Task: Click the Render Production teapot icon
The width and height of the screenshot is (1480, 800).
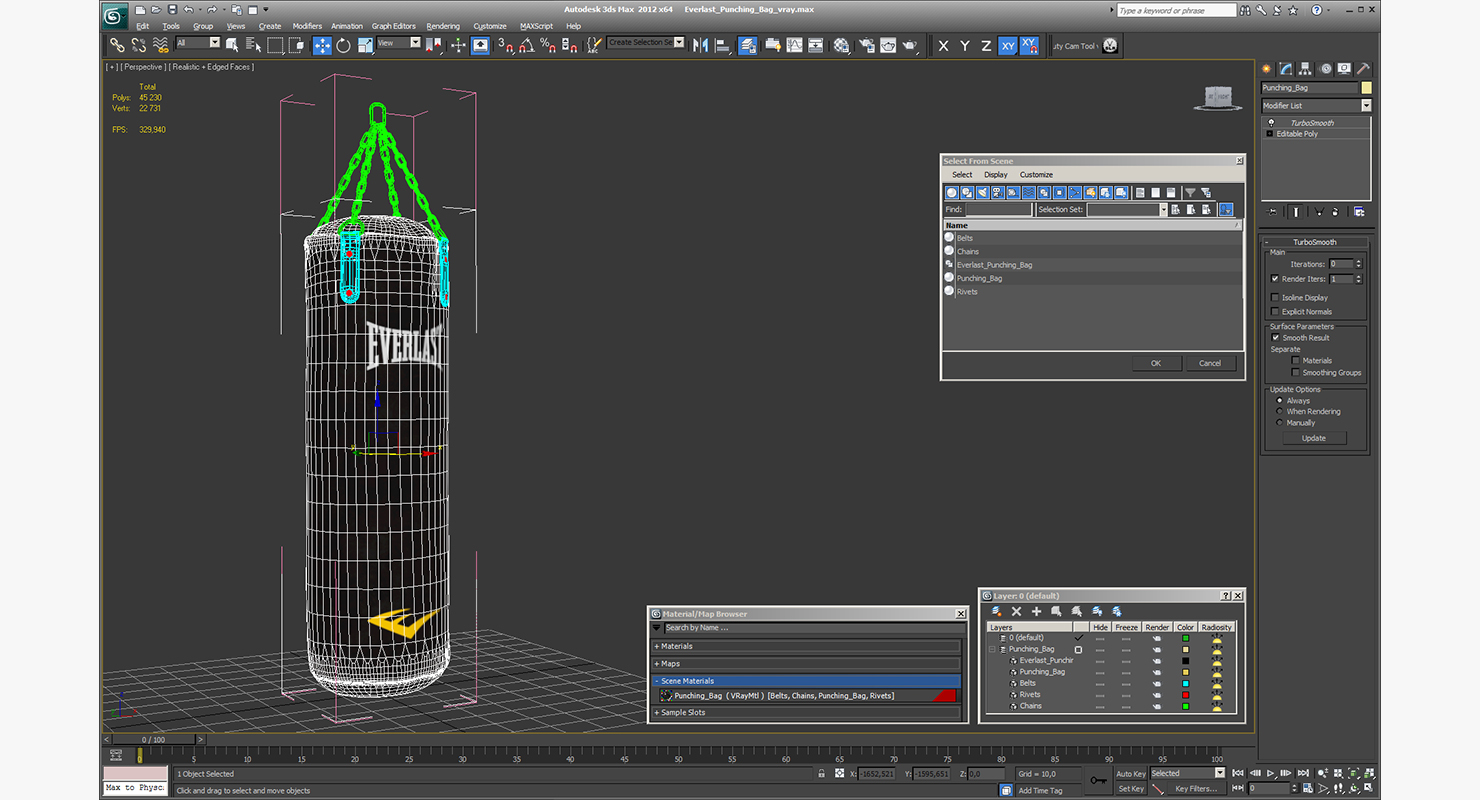Action: tap(909, 45)
